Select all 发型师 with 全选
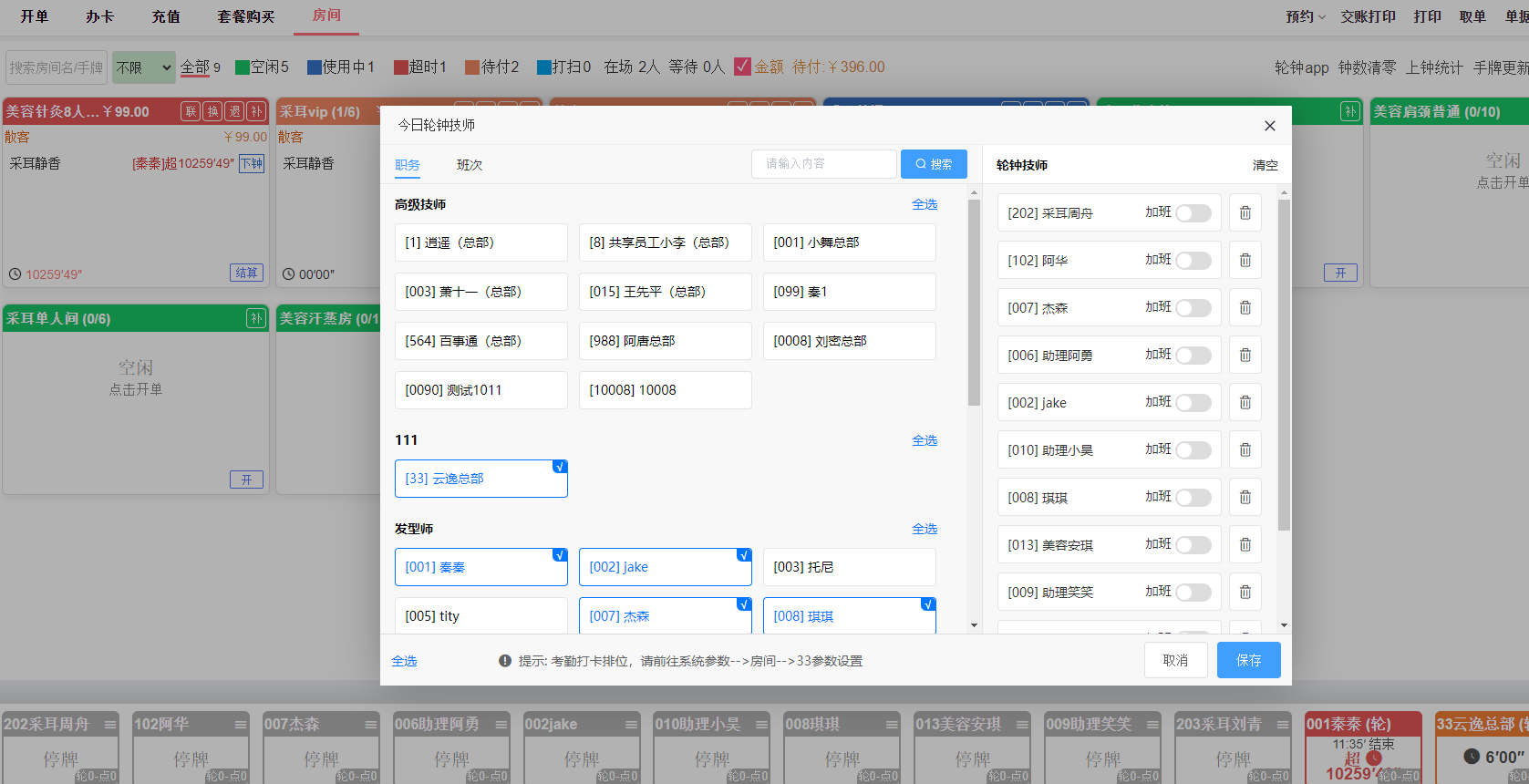This screenshot has width=1529, height=784. point(925,529)
